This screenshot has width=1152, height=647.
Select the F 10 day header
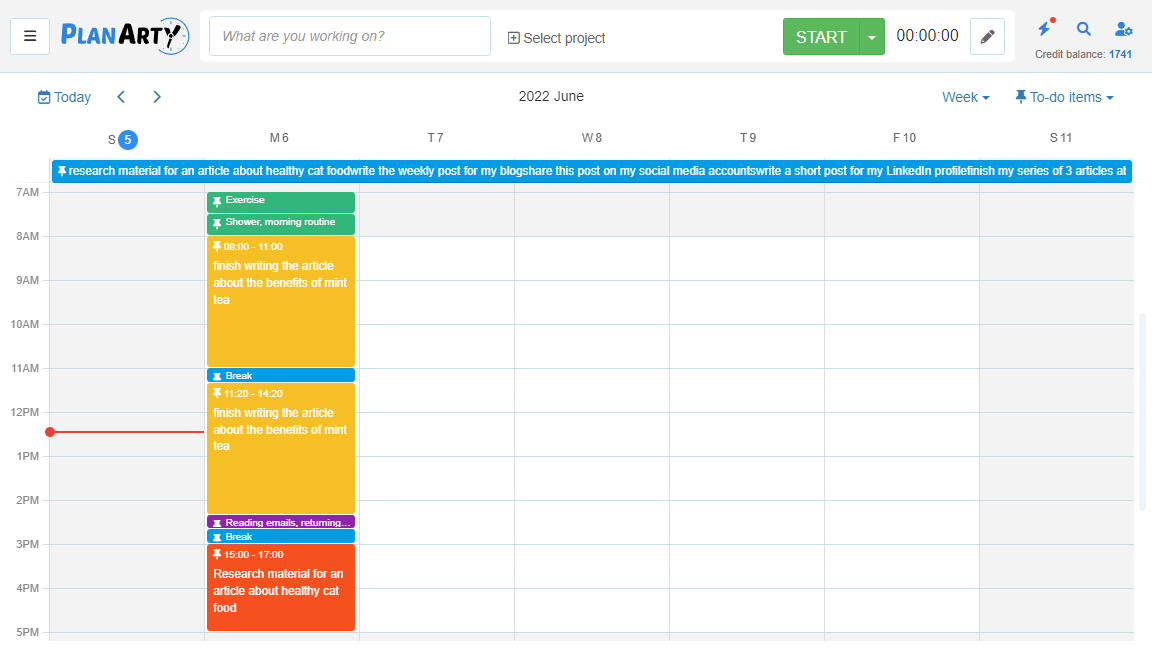[904, 138]
